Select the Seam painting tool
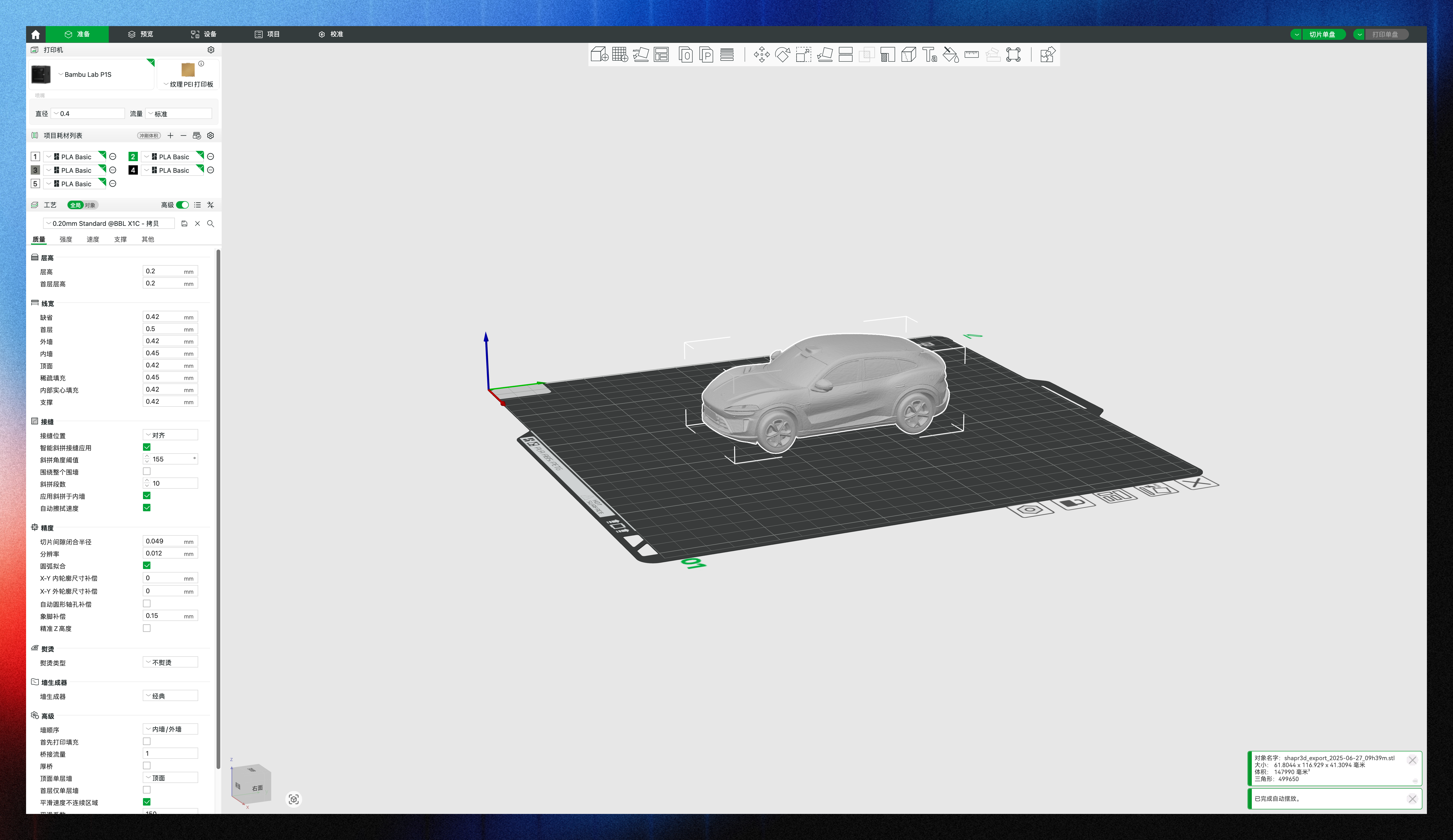This screenshot has width=1453, height=840. pos(909,55)
